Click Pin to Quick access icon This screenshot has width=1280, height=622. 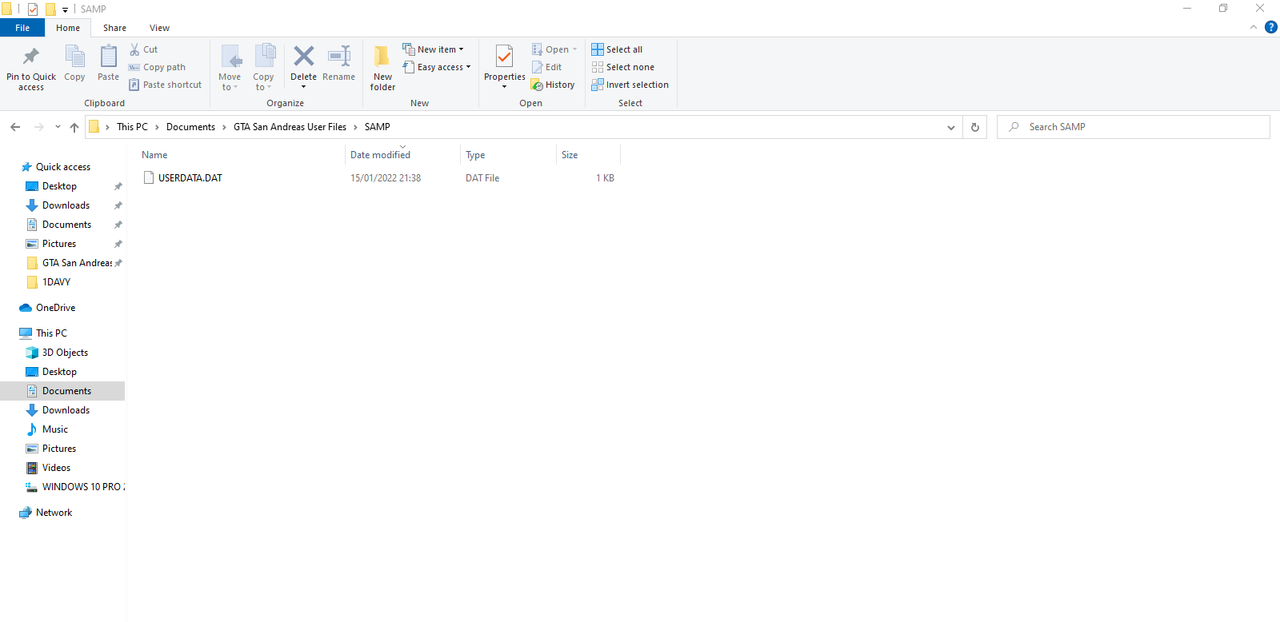[31, 57]
